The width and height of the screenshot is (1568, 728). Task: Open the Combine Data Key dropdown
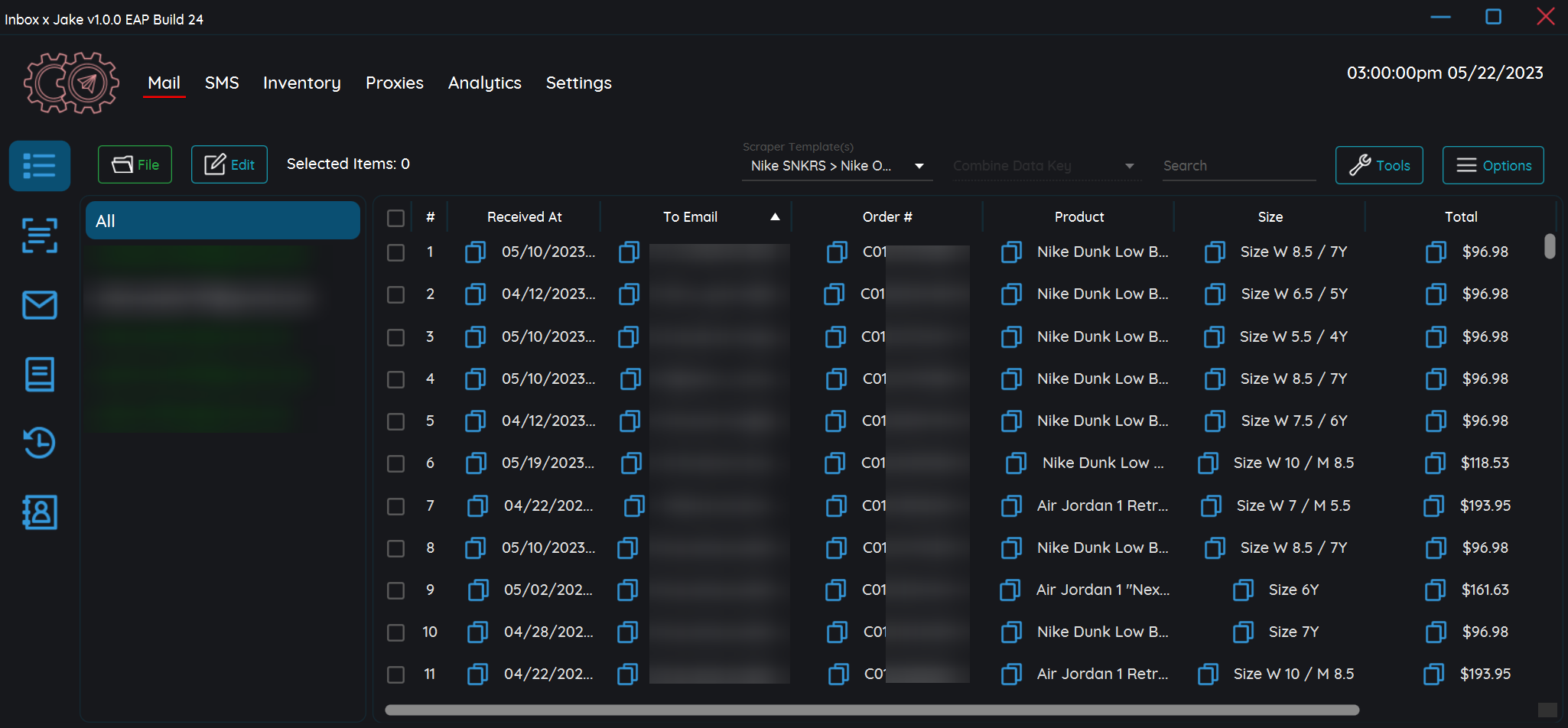tap(1046, 166)
